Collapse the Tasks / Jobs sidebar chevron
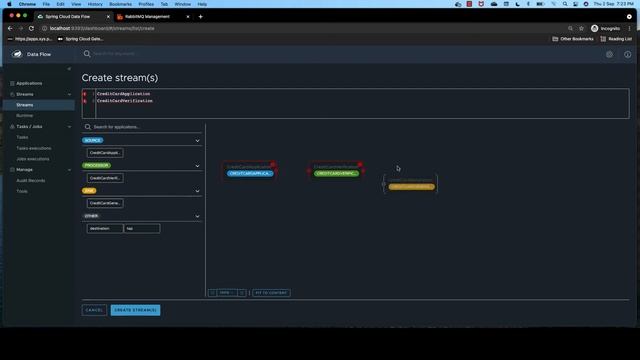The width and height of the screenshot is (640, 360). click(x=69, y=127)
